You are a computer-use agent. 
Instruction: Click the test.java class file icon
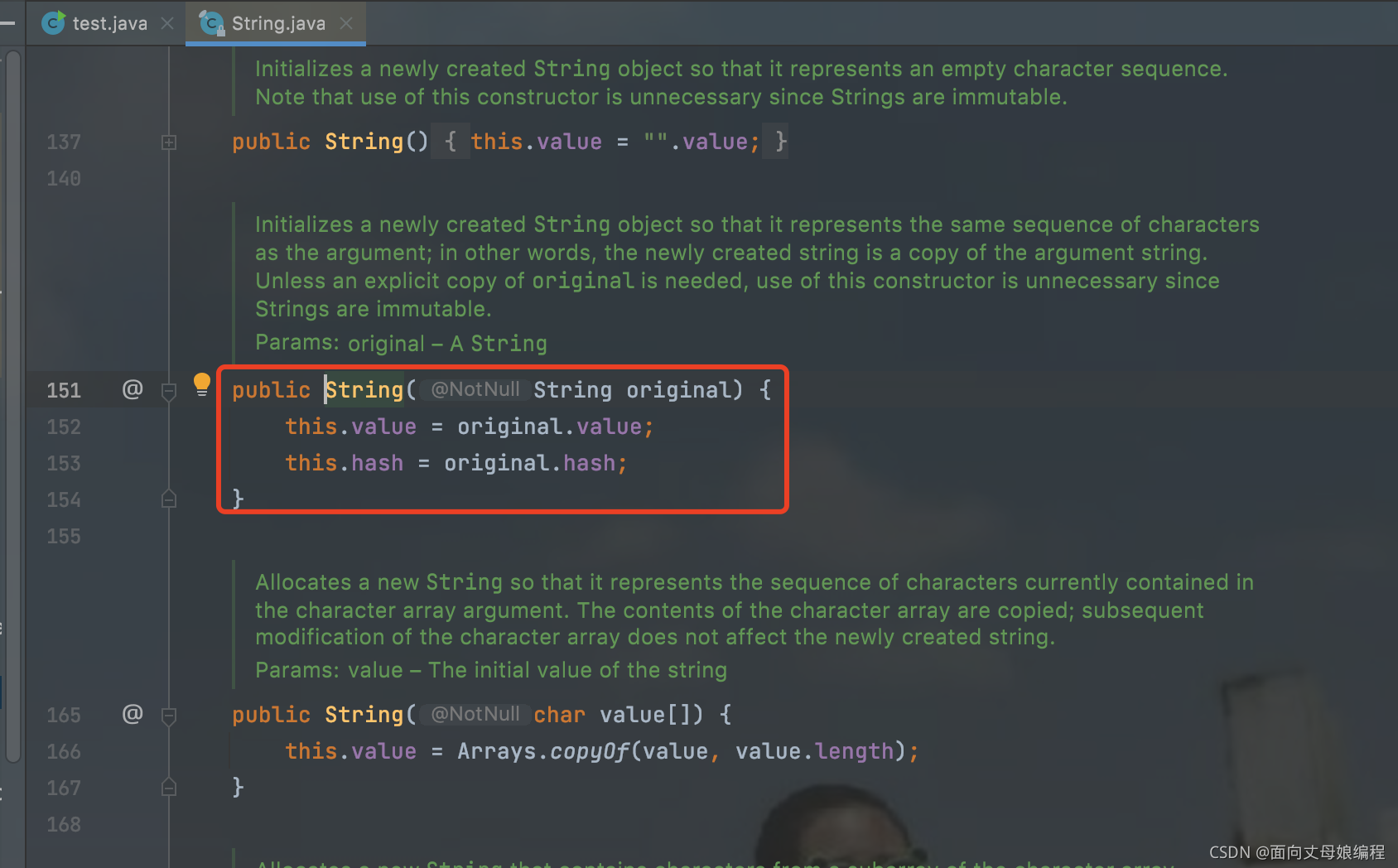click(x=54, y=23)
